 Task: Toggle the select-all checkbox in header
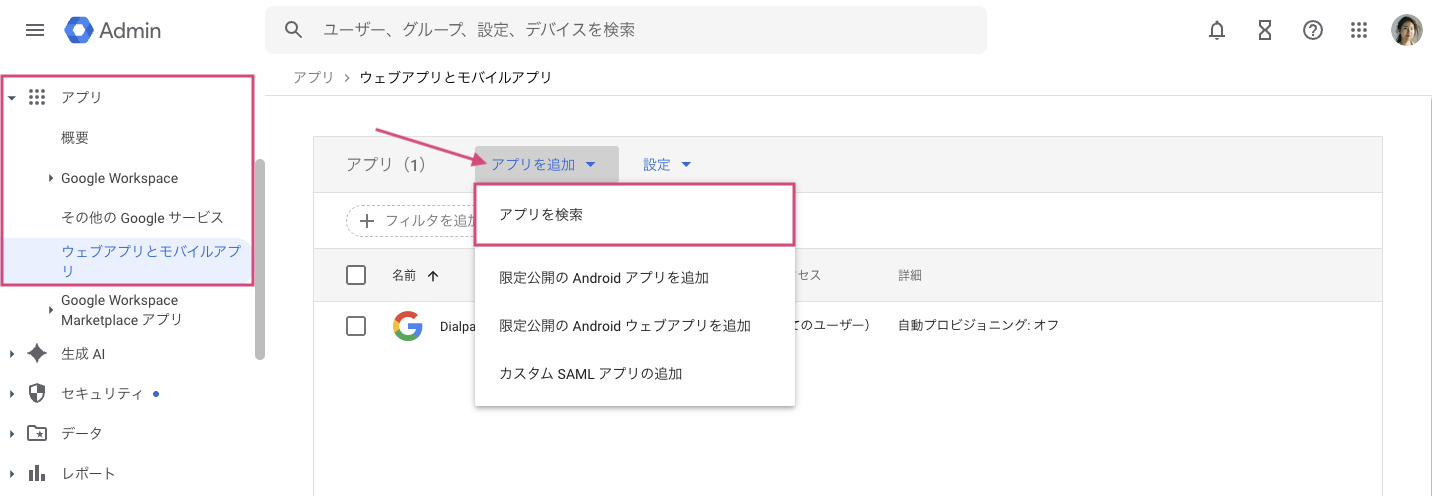point(356,275)
